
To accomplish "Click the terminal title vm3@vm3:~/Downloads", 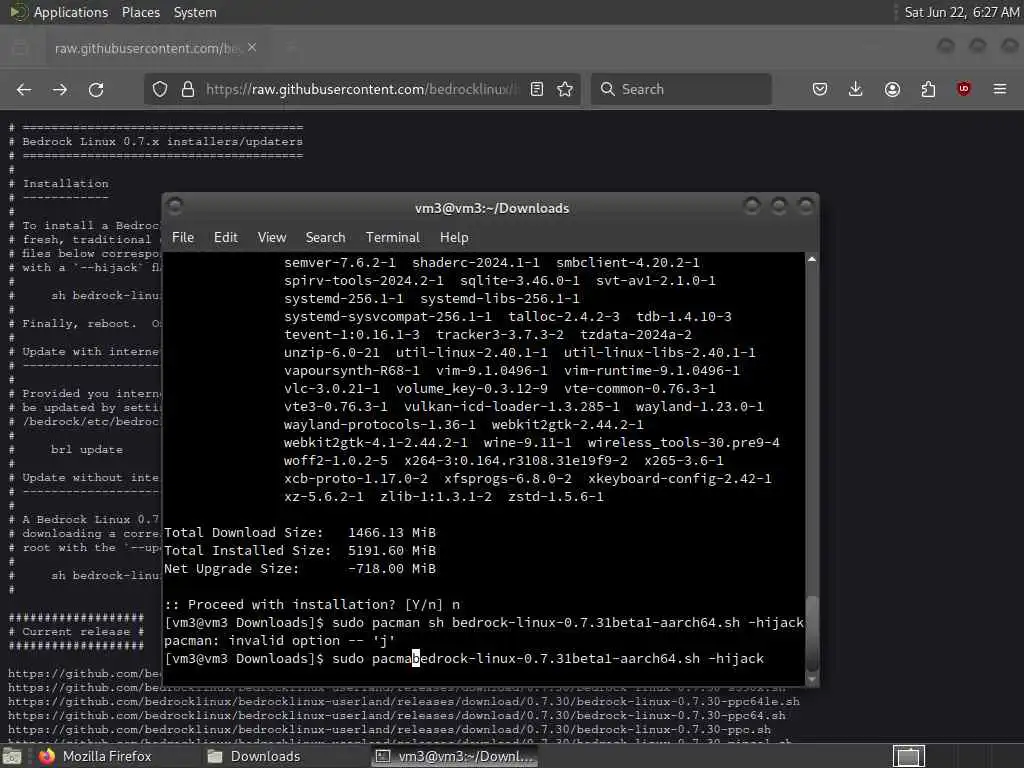I will pos(492,208).
